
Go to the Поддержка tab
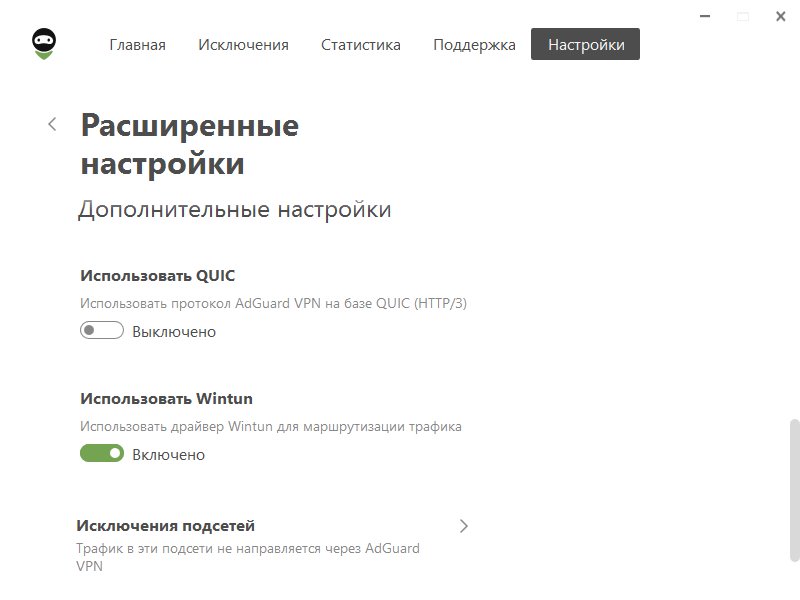(474, 45)
